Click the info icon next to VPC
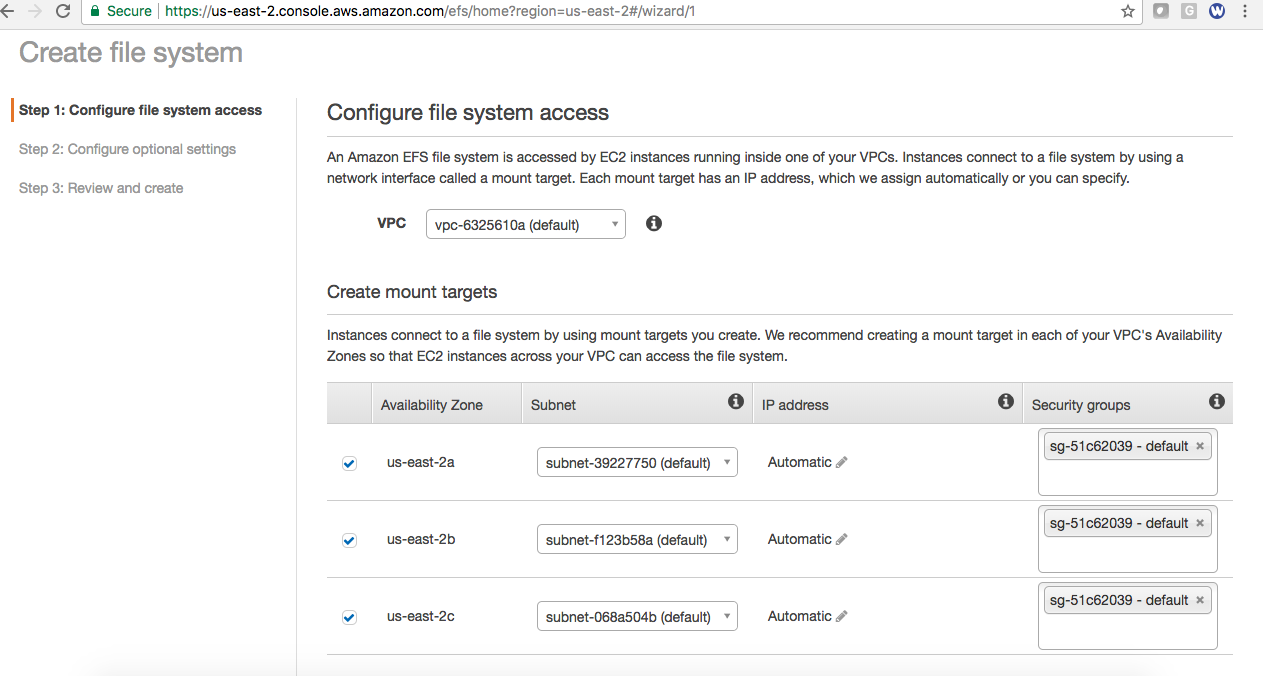 tap(654, 223)
